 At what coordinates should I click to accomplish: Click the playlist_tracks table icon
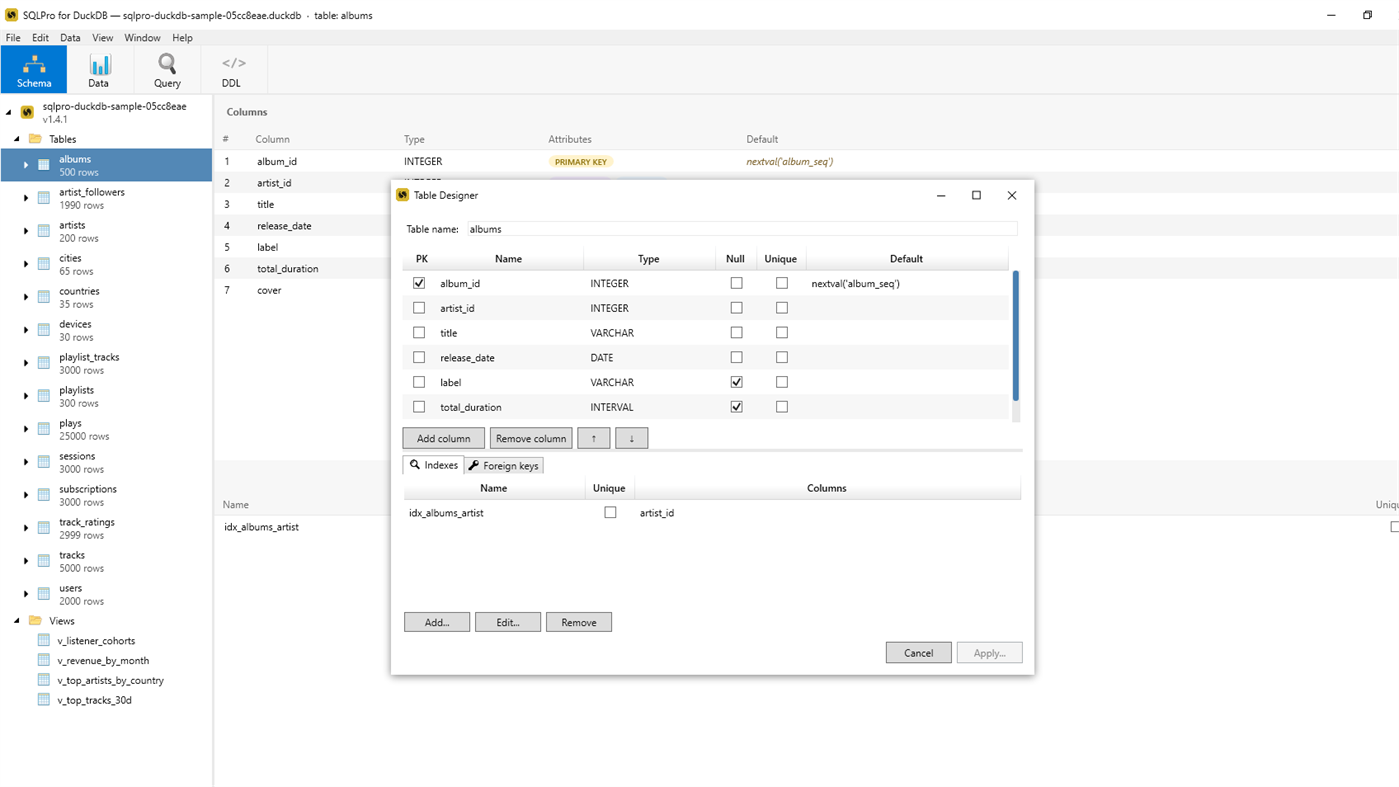click(x=44, y=363)
